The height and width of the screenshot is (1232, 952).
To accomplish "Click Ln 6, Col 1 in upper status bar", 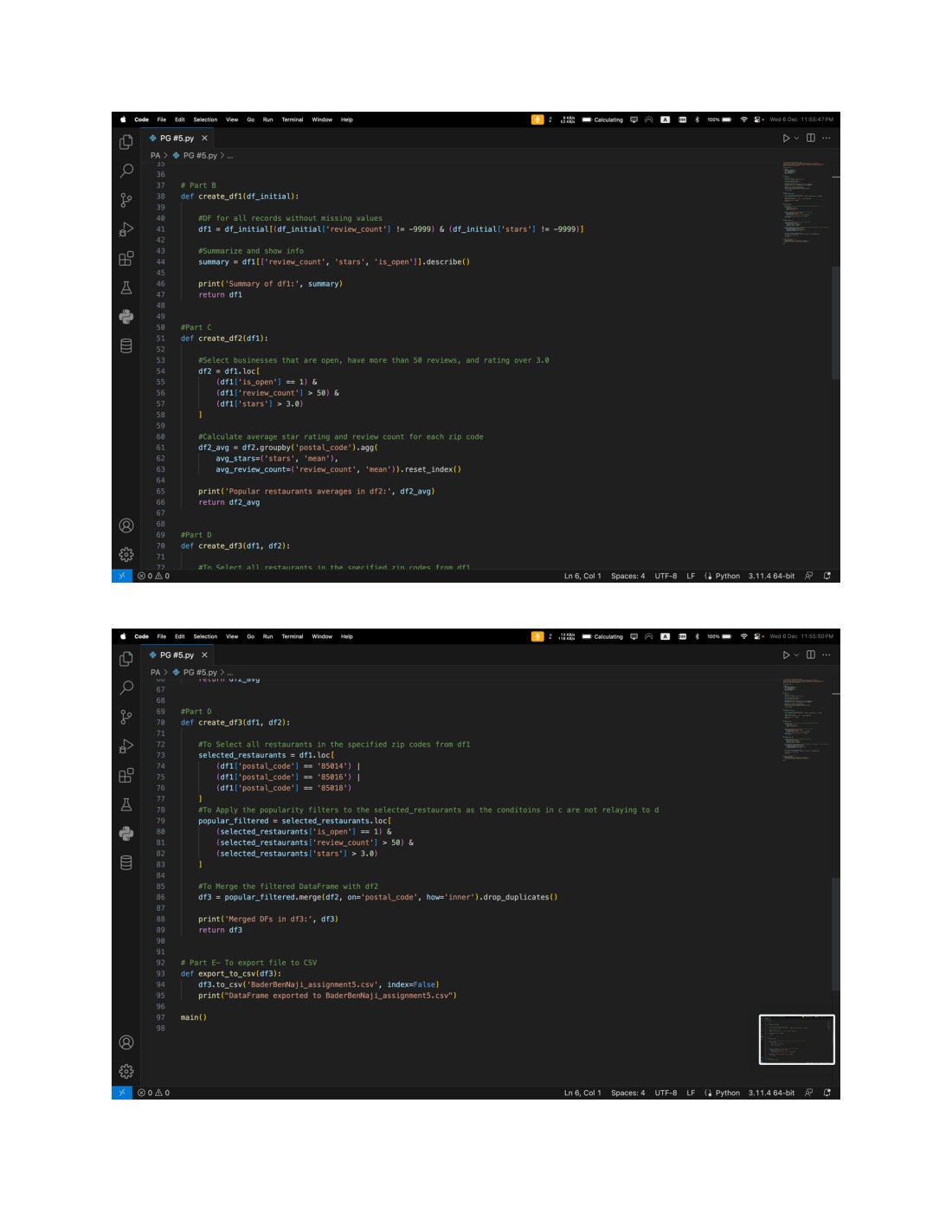I will [582, 576].
